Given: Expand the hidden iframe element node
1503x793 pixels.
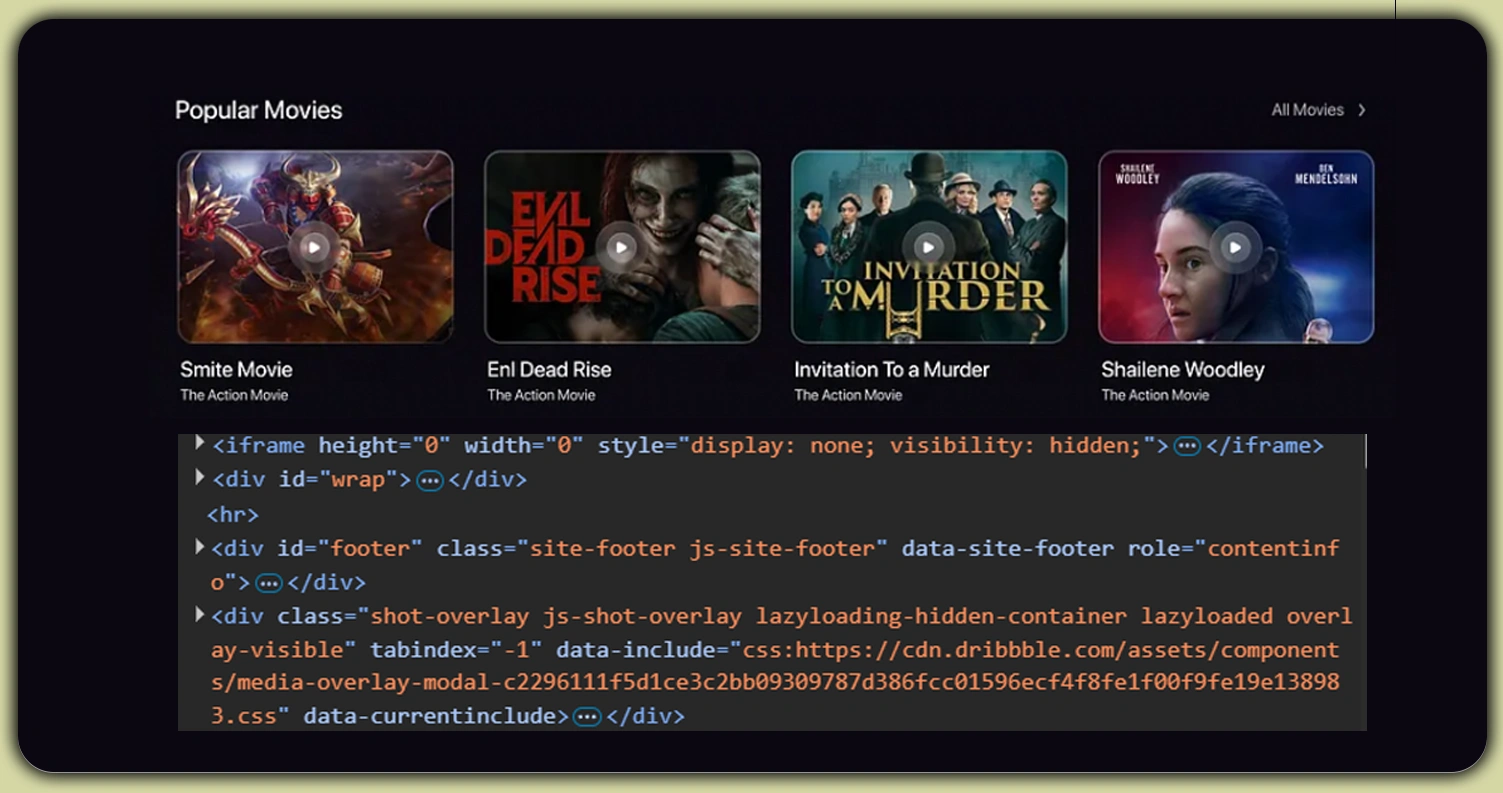Looking at the screenshot, I should pyautogui.click(x=198, y=444).
